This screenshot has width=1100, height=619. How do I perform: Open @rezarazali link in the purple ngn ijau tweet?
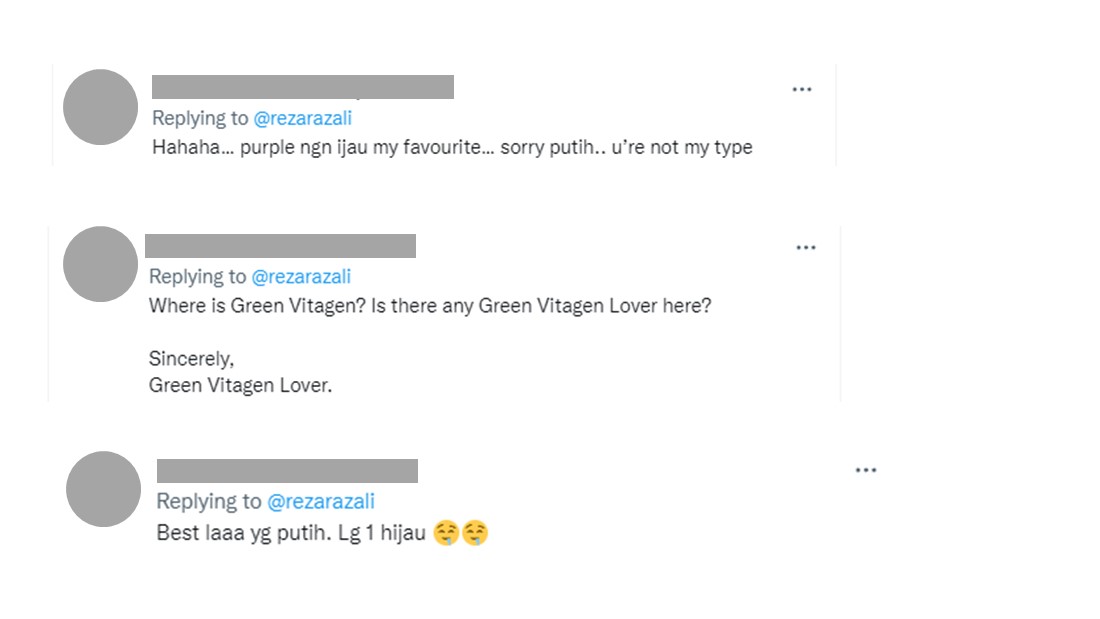(302, 118)
